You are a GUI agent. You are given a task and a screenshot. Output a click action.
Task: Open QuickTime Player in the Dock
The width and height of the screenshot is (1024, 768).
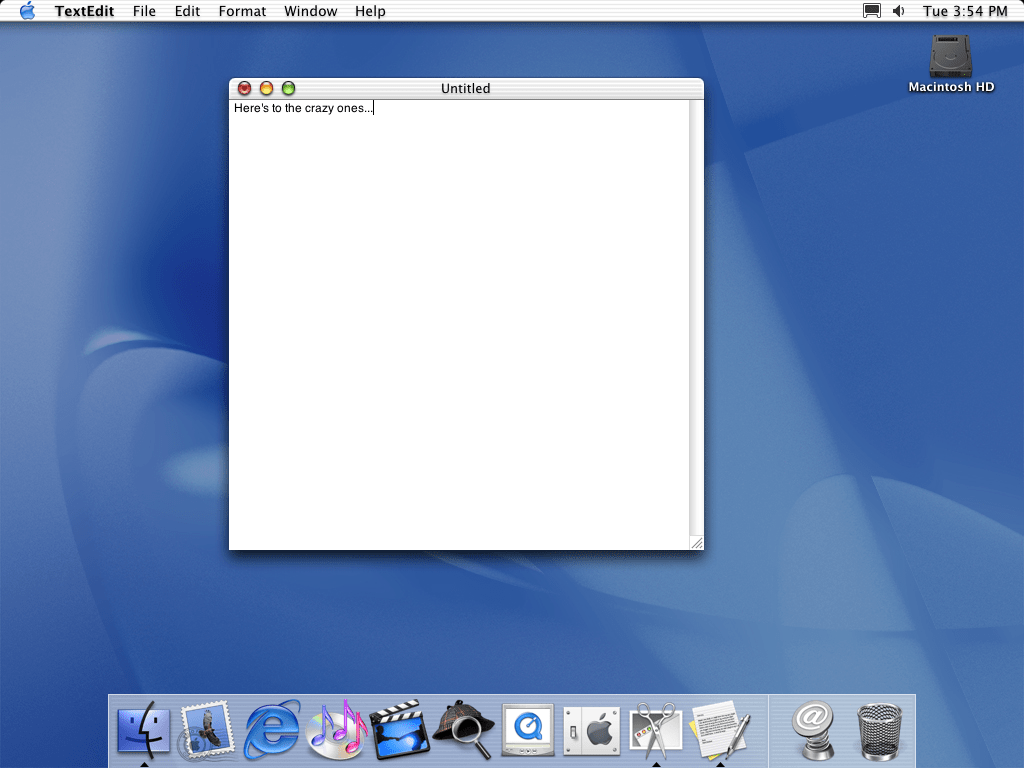pos(528,729)
